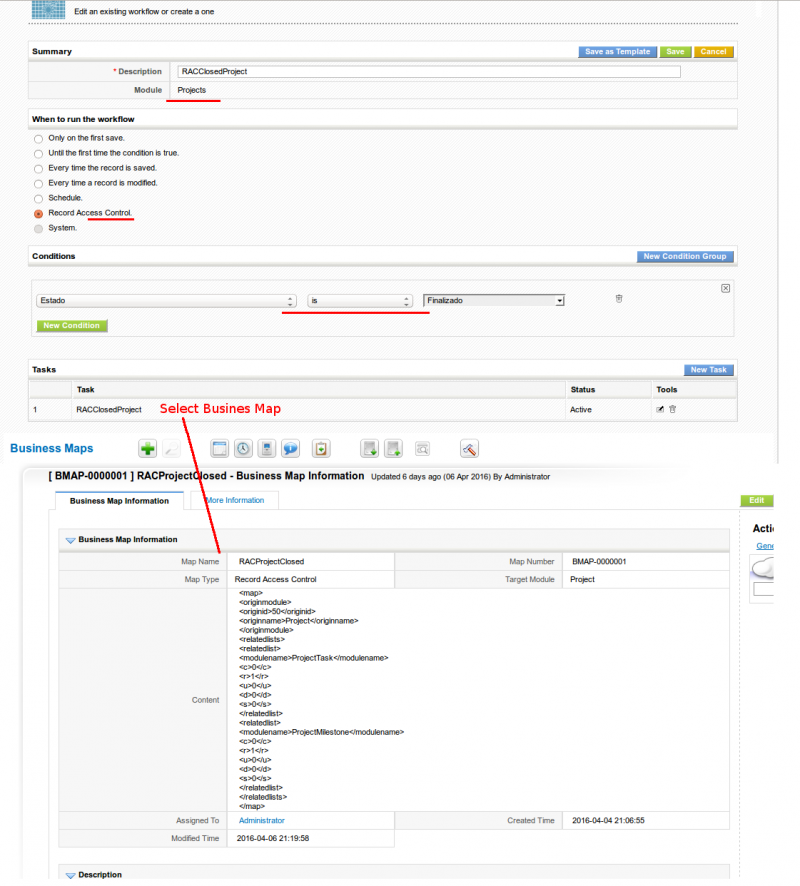Delete the Estado condition with trash icon
This screenshot has height=886, width=800.
coord(619,299)
